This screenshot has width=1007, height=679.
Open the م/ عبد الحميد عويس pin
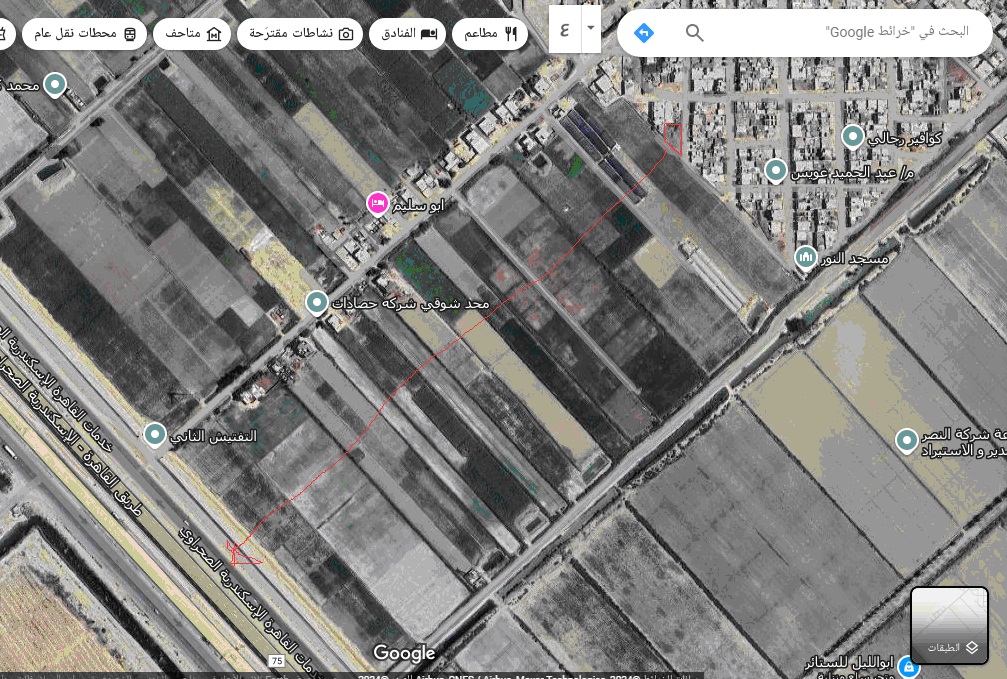[776, 171]
